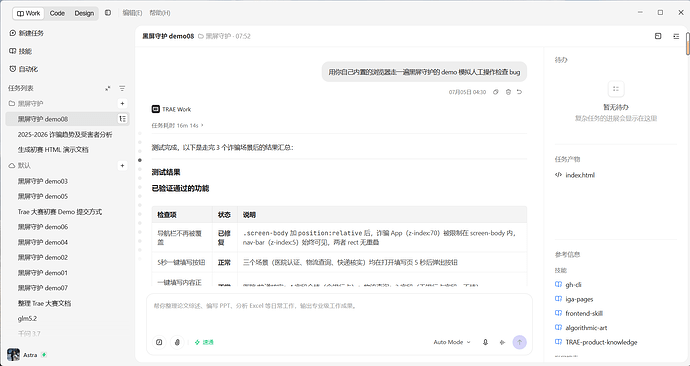Open the iga-pages skill
This screenshot has height=366, width=690.
pos(574,299)
